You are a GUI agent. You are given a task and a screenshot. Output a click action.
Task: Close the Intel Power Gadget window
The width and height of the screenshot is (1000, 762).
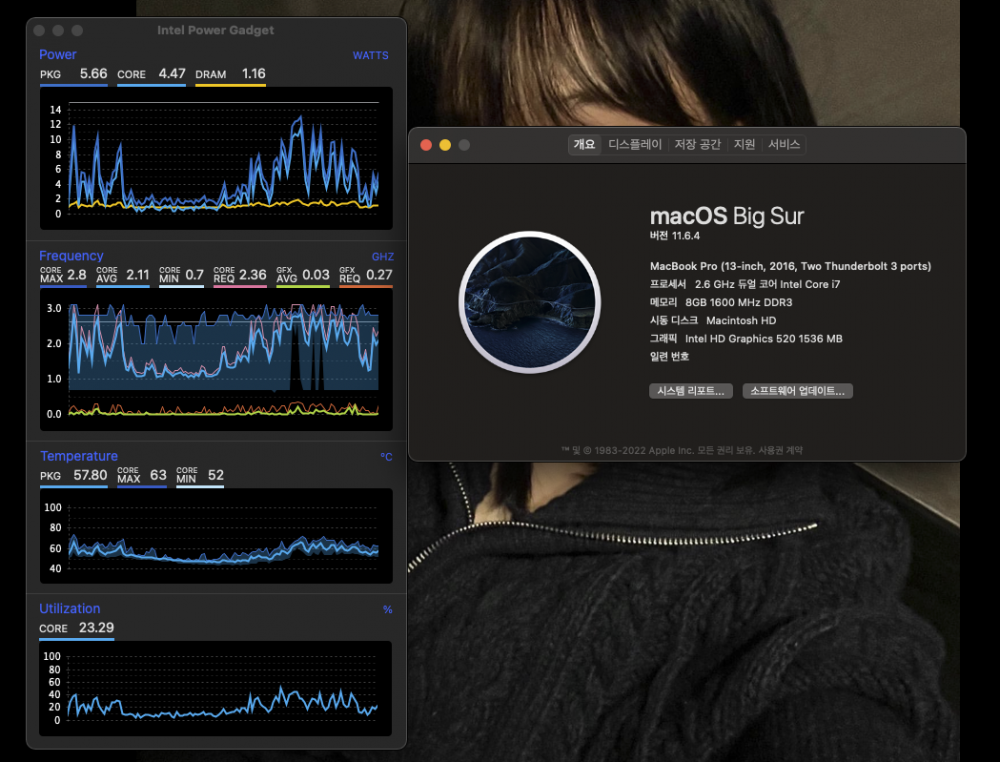click(39, 30)
